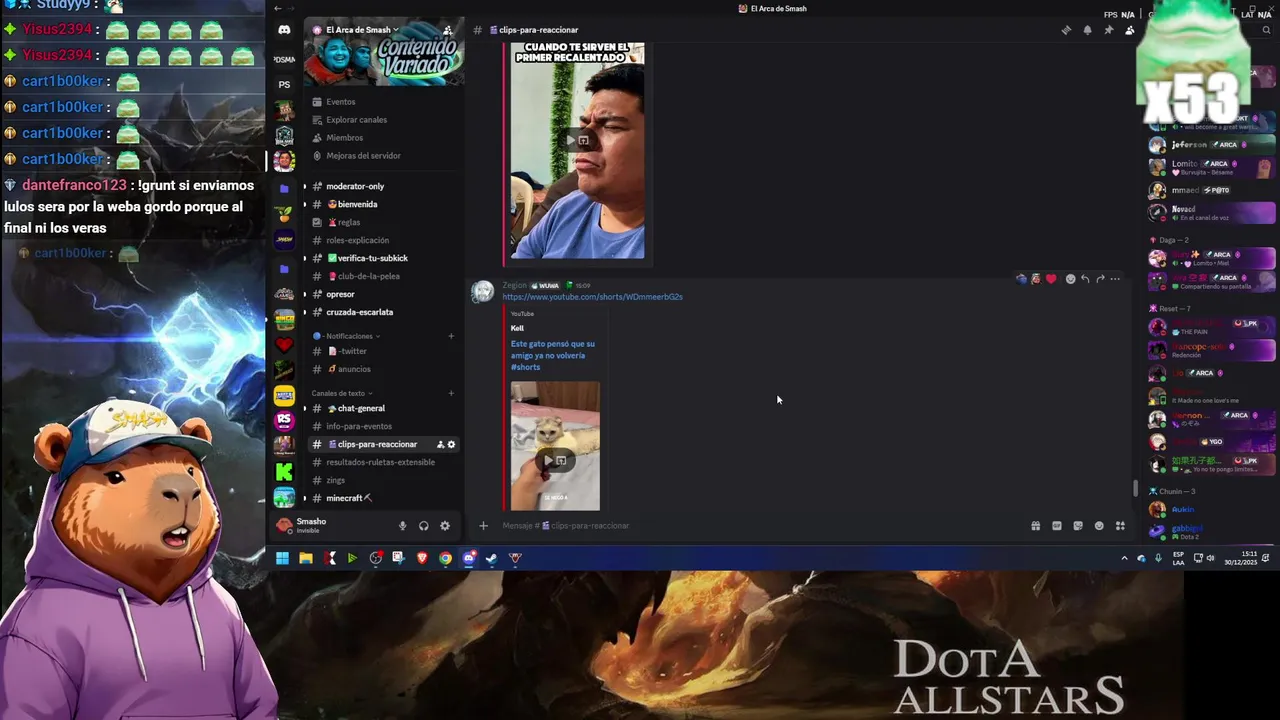This screenshot has height=720, width=1280.
Task: Open Eventos in server sidebar
Action: pos(383,102)
